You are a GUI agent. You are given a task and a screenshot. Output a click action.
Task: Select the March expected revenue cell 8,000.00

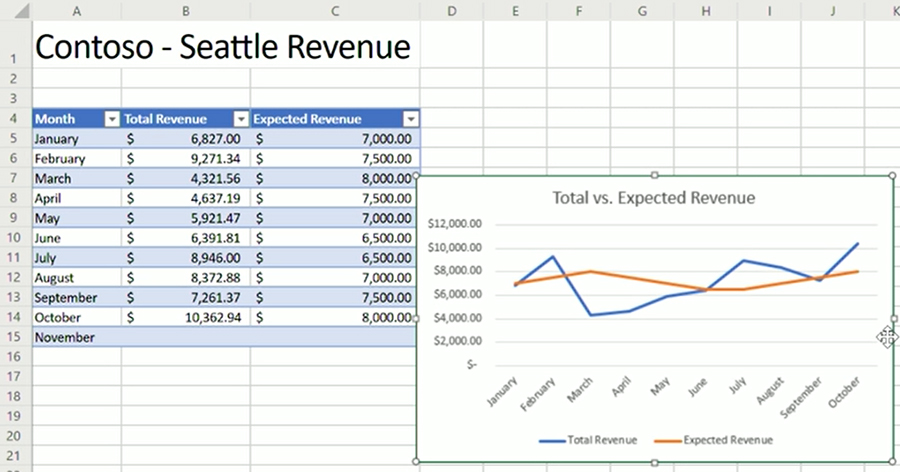coord(335,178)
